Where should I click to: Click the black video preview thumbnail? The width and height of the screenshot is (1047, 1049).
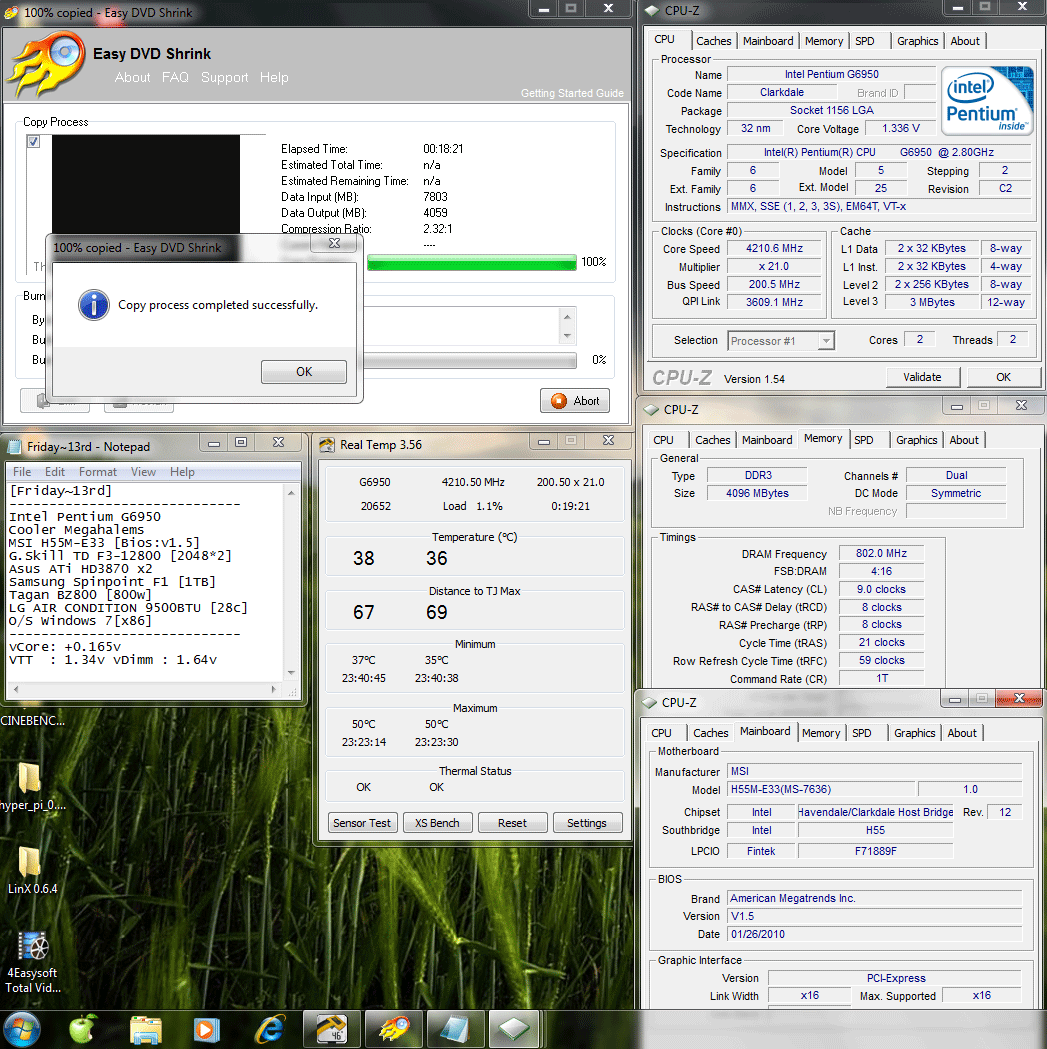(x=146, y=184)
